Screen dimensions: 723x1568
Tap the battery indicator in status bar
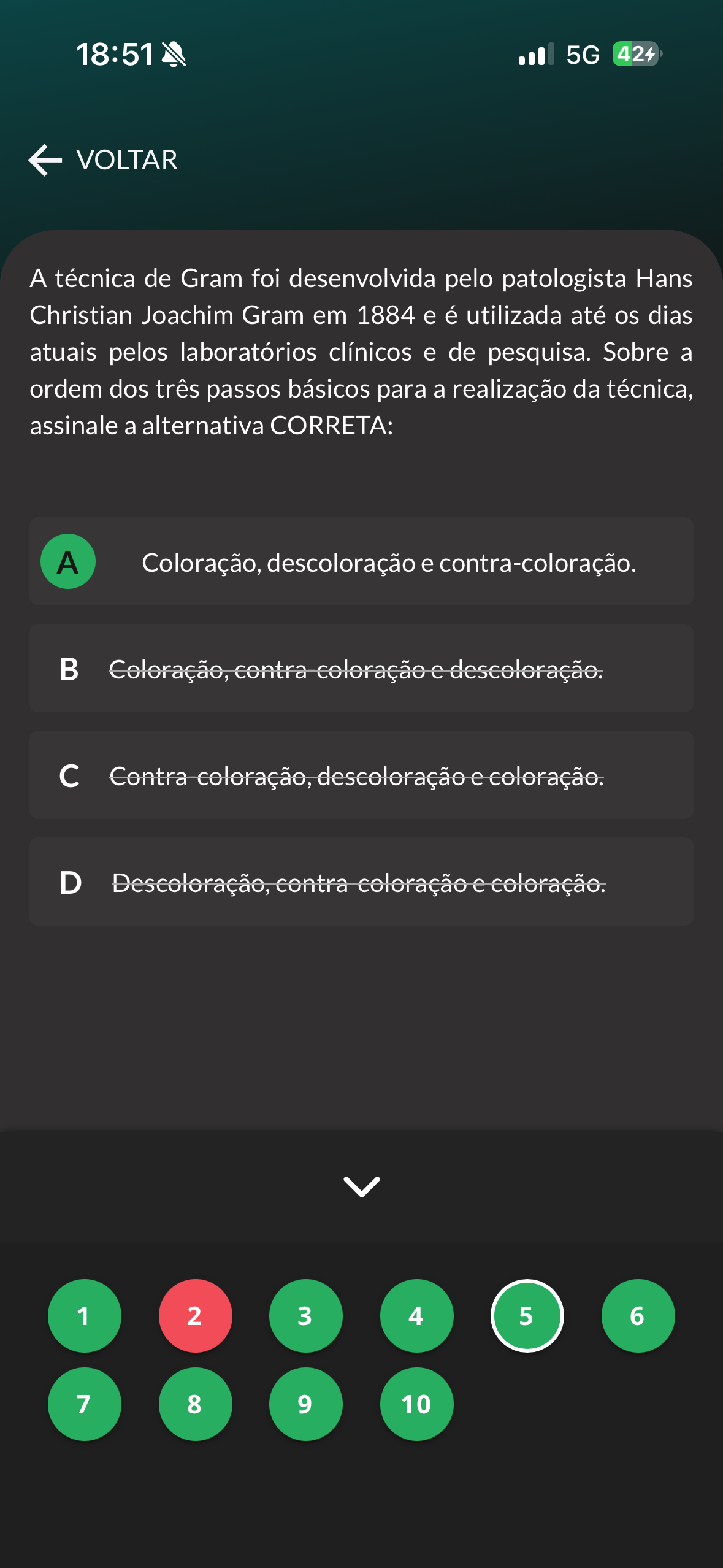point(637,55)
